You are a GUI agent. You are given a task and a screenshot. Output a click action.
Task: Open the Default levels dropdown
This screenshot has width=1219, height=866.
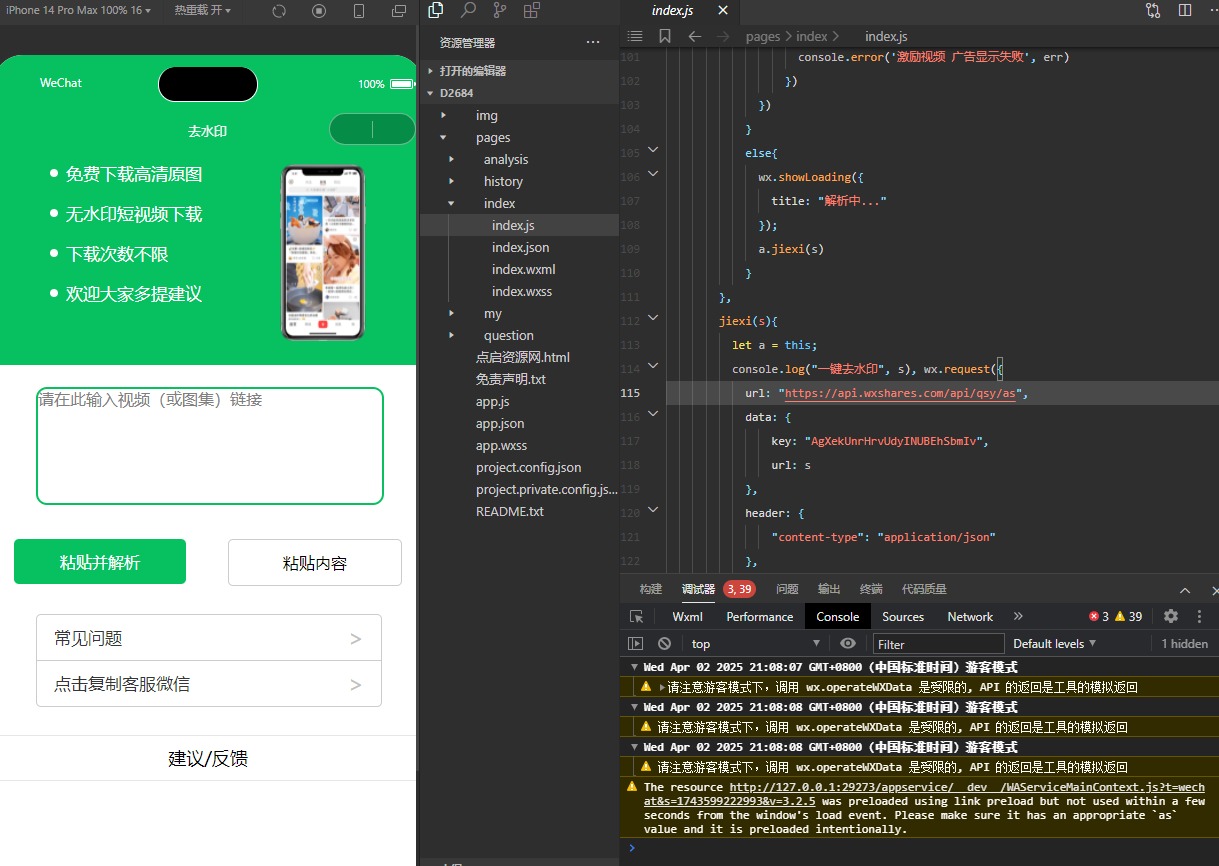1055,644
